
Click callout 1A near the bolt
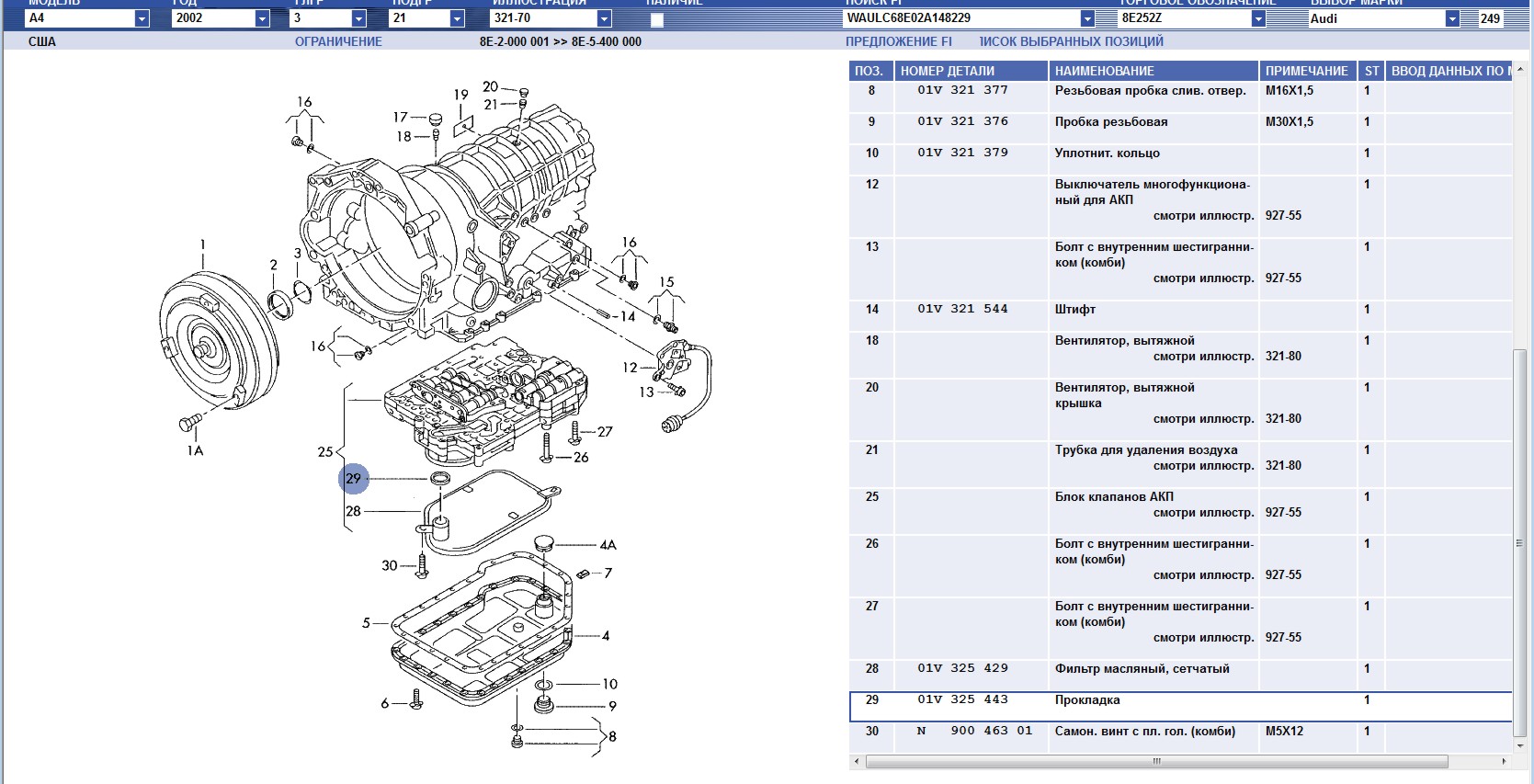195,450
